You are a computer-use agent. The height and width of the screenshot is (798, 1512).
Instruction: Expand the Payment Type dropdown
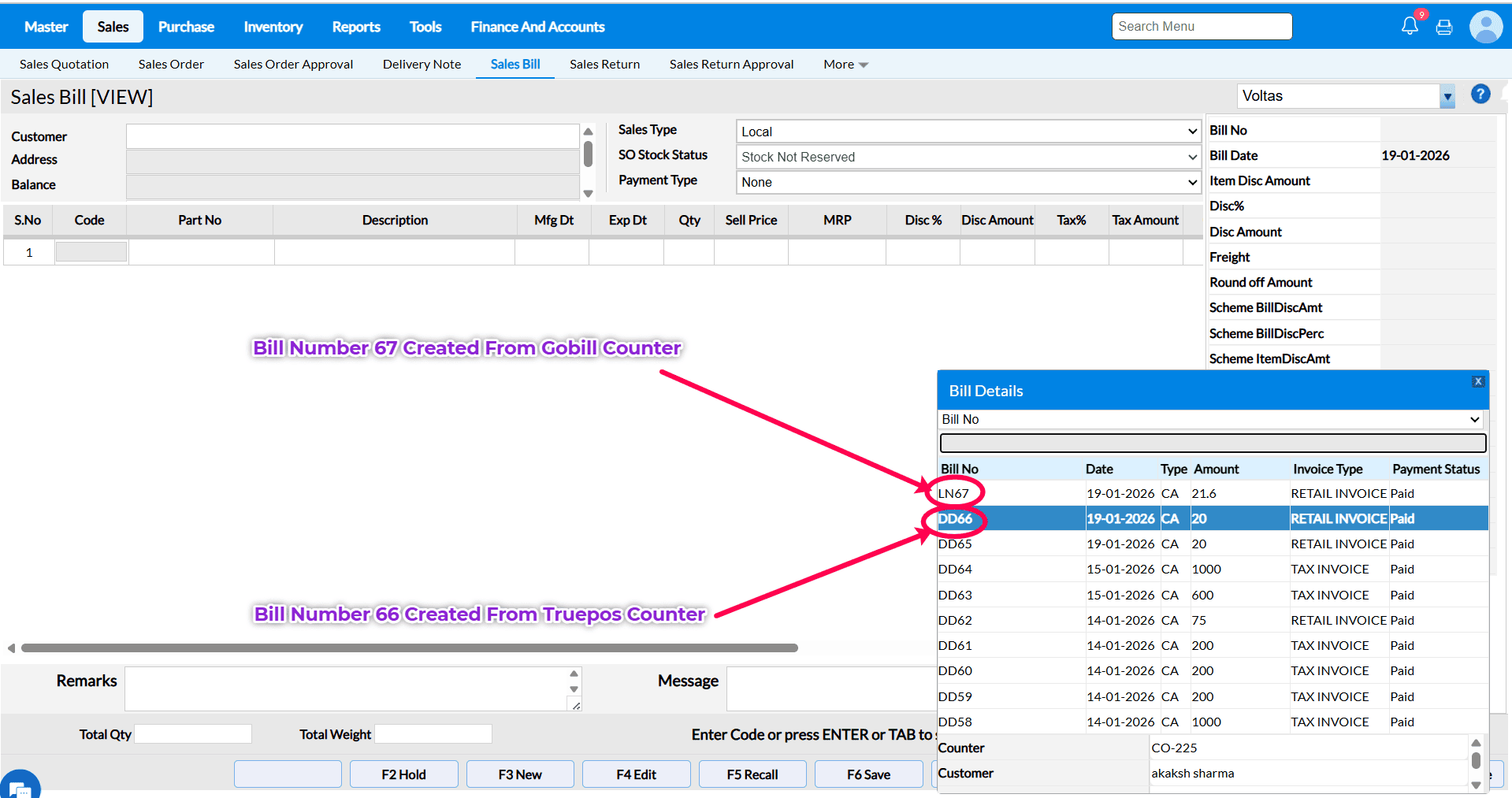[x=968, y=182]
